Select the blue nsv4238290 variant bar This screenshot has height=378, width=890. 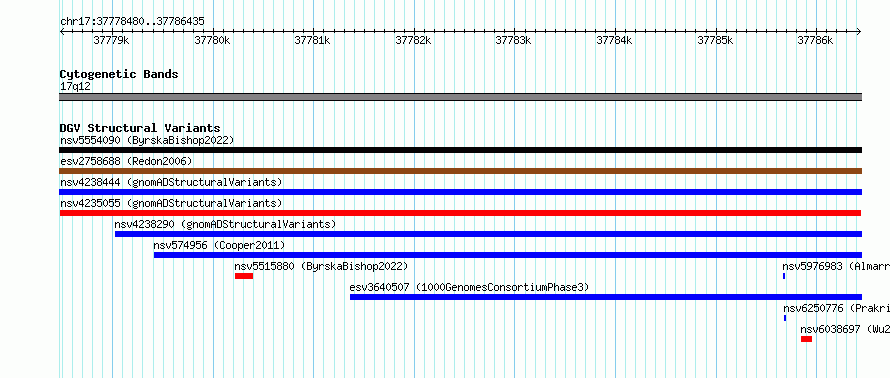coord(488,234)
